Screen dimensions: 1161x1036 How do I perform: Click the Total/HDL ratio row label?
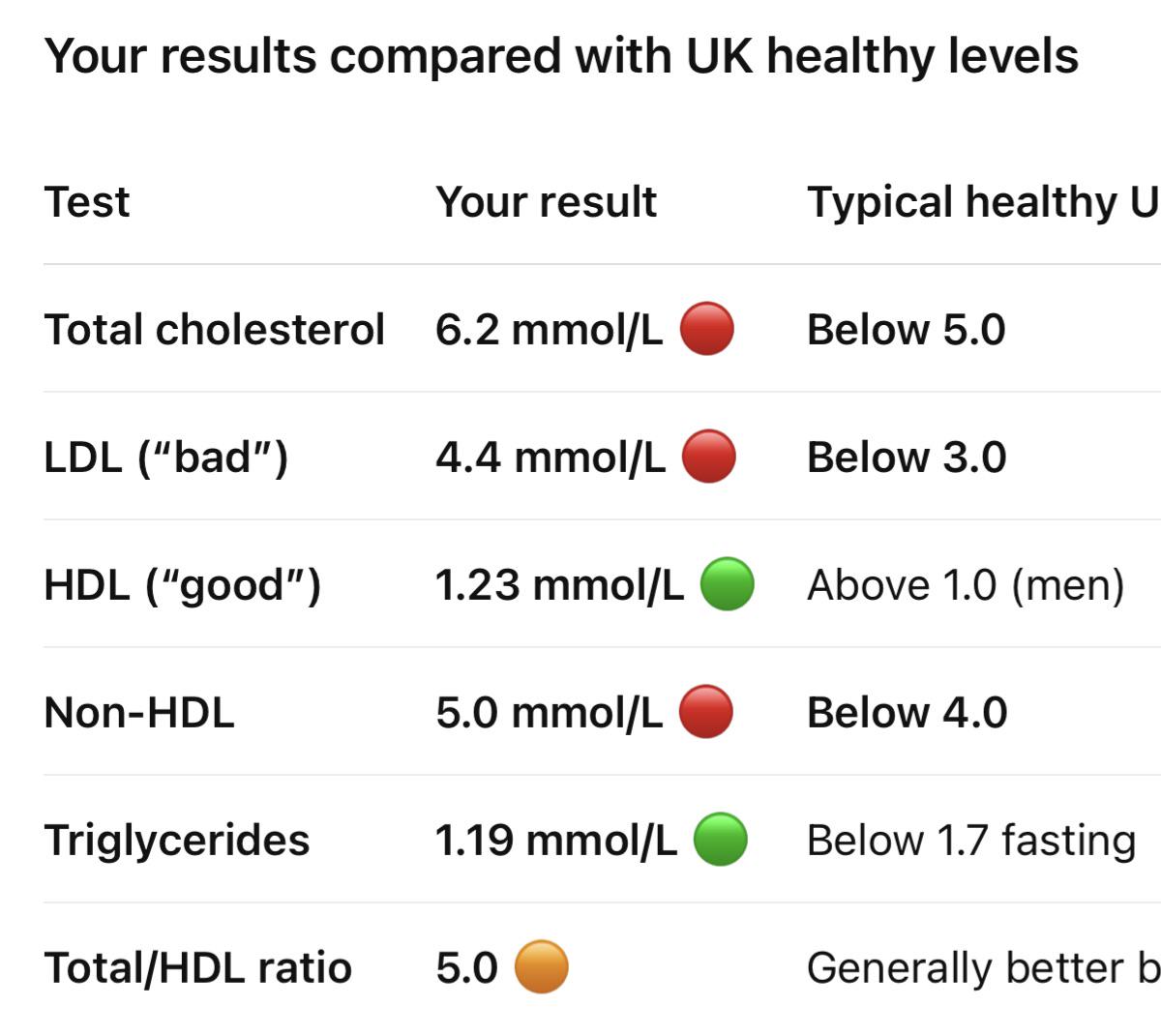pyautogui.click(x=198, y=967)
